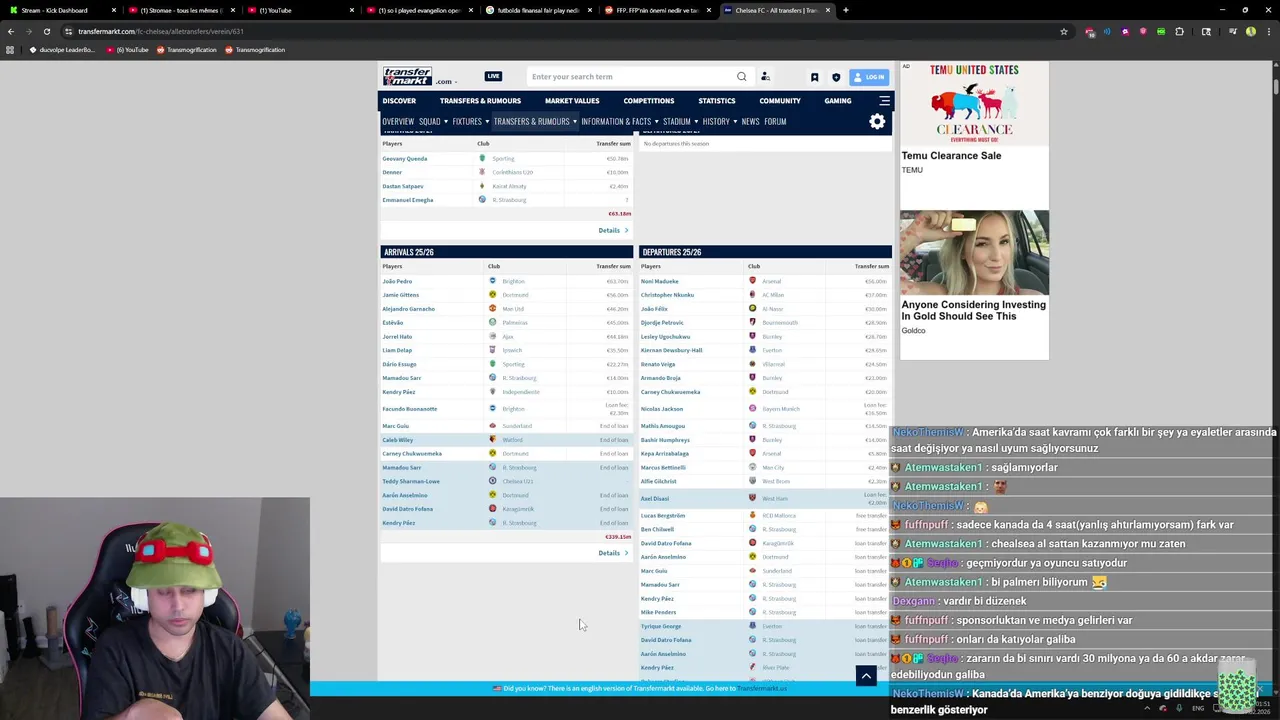The height and width of the screenshot is (720, 1280).
Task: Click Watford crest in Caleb Wiley row
Action: (493, 440)
